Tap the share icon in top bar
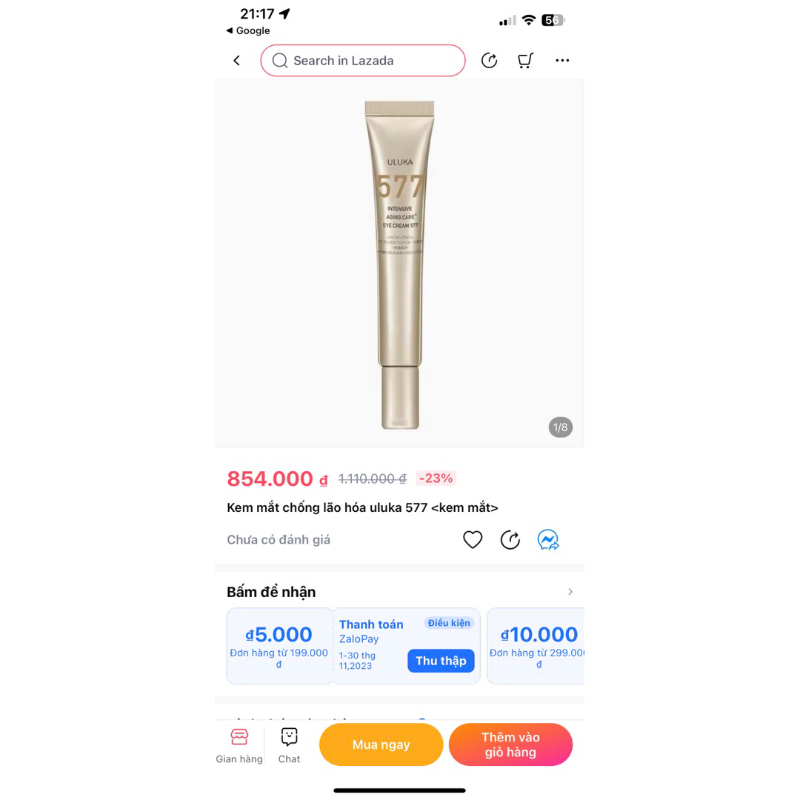This screenshot has width=800, height=800. [x=489, y=60]
